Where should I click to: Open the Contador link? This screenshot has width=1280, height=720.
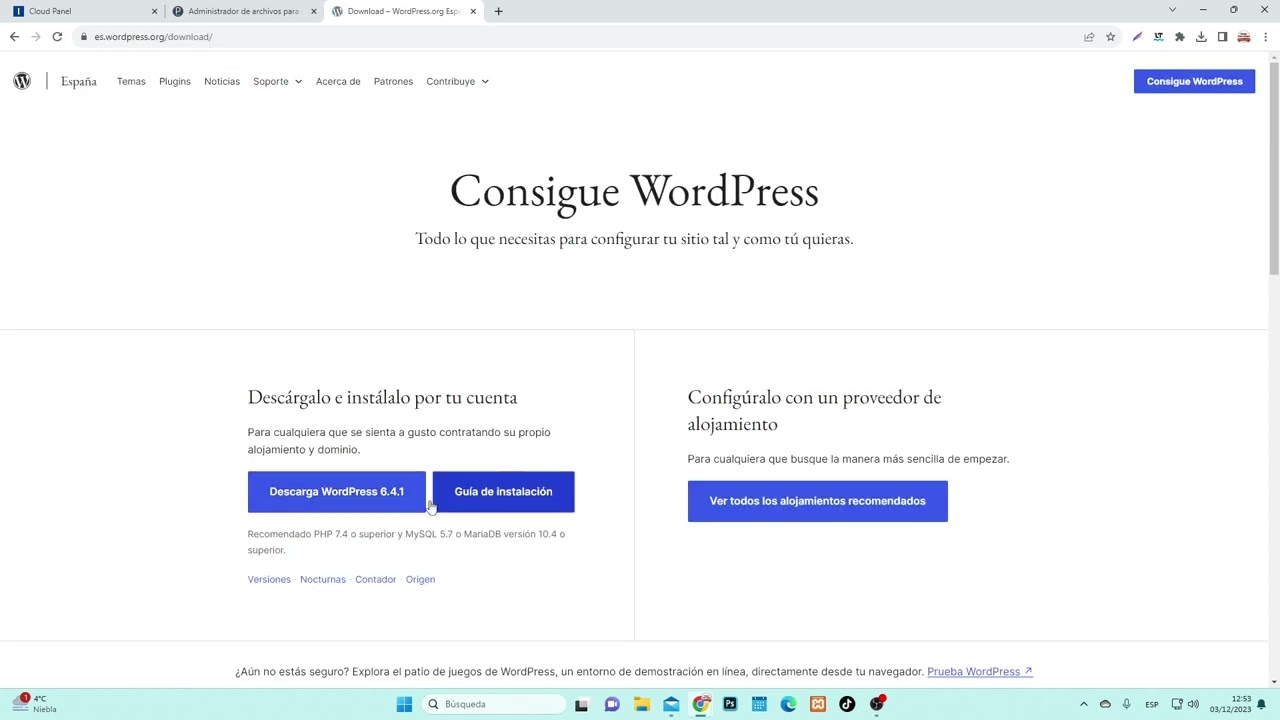point(375,579)
